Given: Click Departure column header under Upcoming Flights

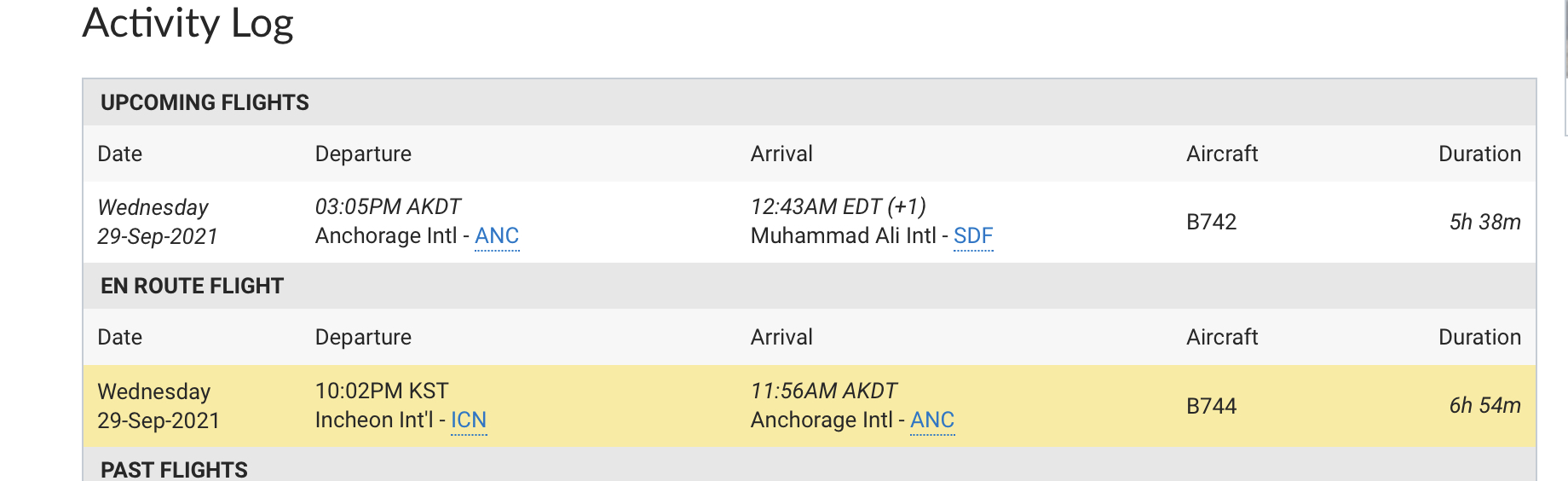Looking at the screenshot, I should (x=363, y=154).
